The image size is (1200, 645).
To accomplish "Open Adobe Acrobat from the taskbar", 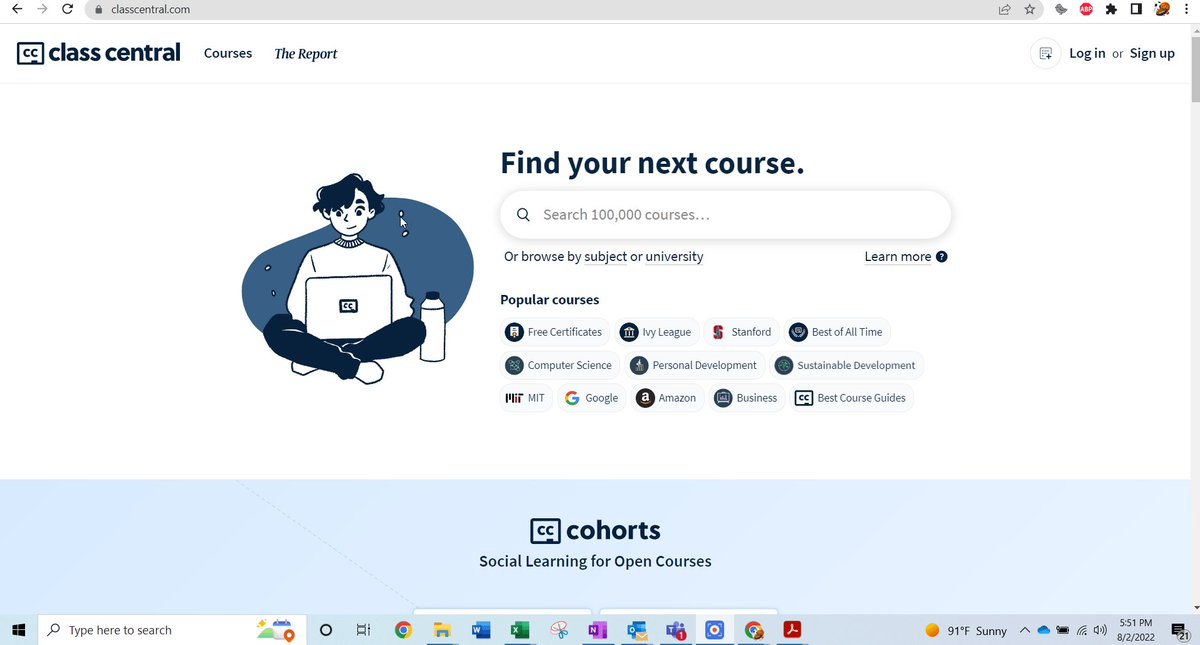I will pos(792,630).
